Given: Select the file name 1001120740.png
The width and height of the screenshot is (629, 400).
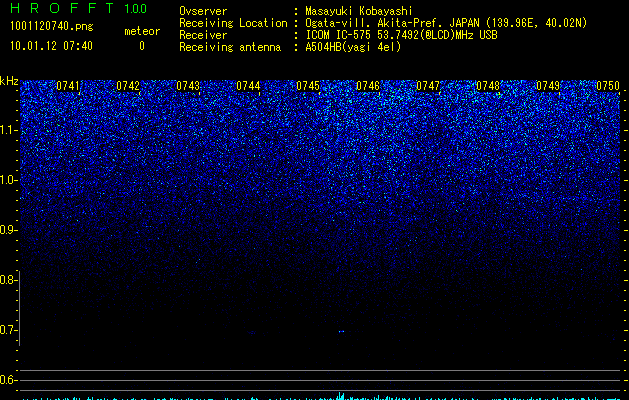Looking at the screenshot, I should point(52,27).
